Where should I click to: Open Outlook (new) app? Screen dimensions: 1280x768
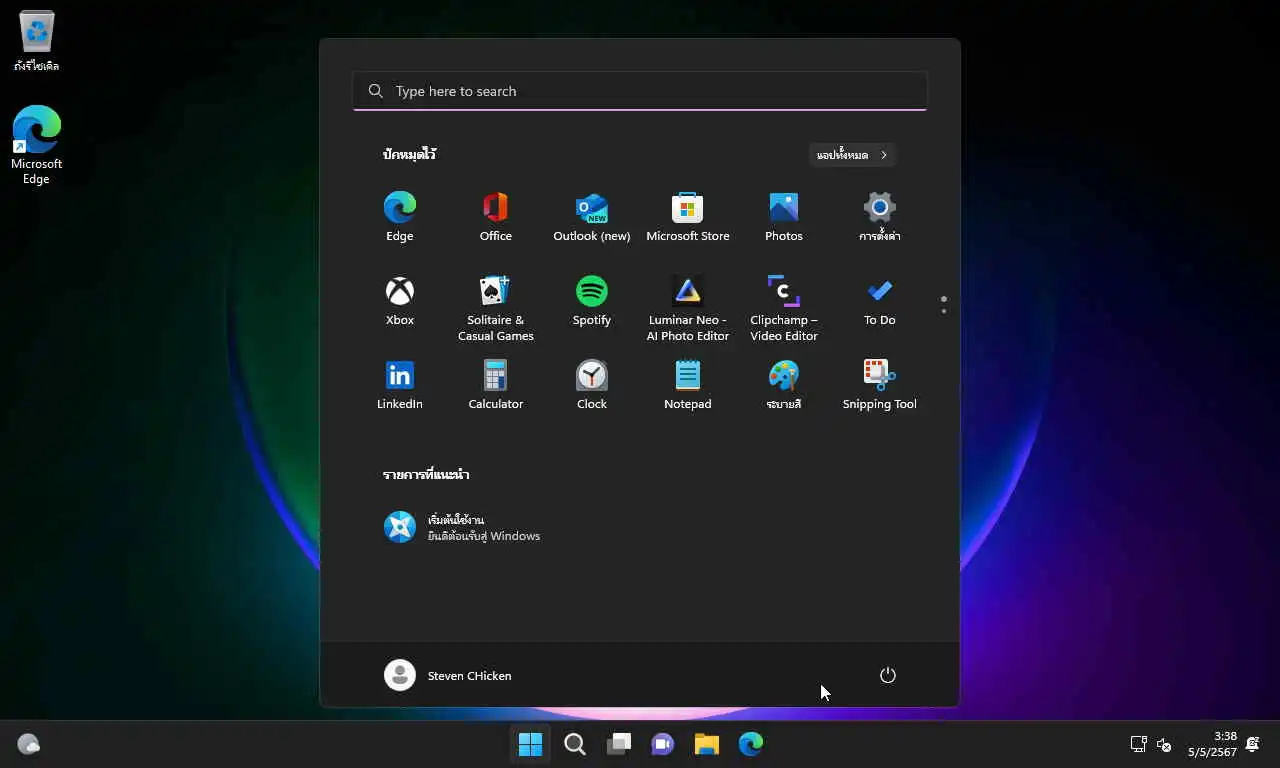pos(591,217)
